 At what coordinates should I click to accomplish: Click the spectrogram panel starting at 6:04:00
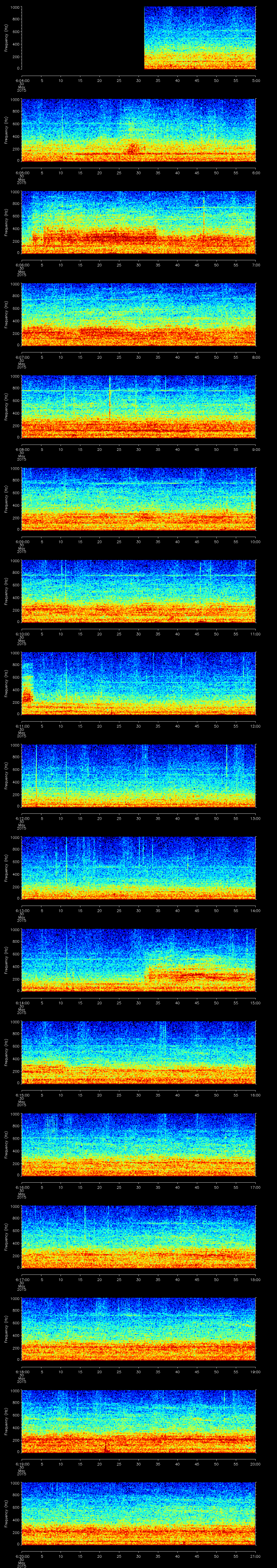[139, 38]
